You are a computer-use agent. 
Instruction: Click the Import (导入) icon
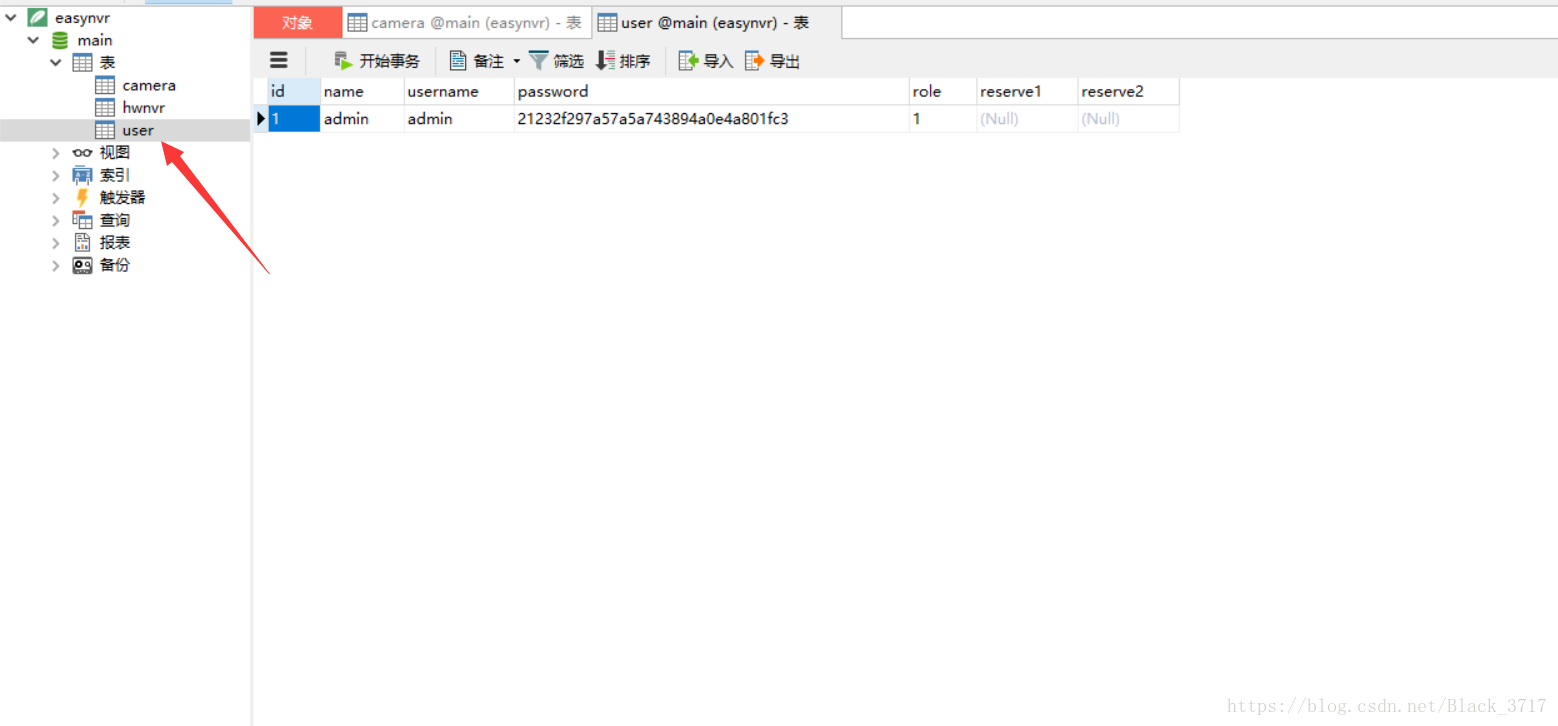coord(688,61)
